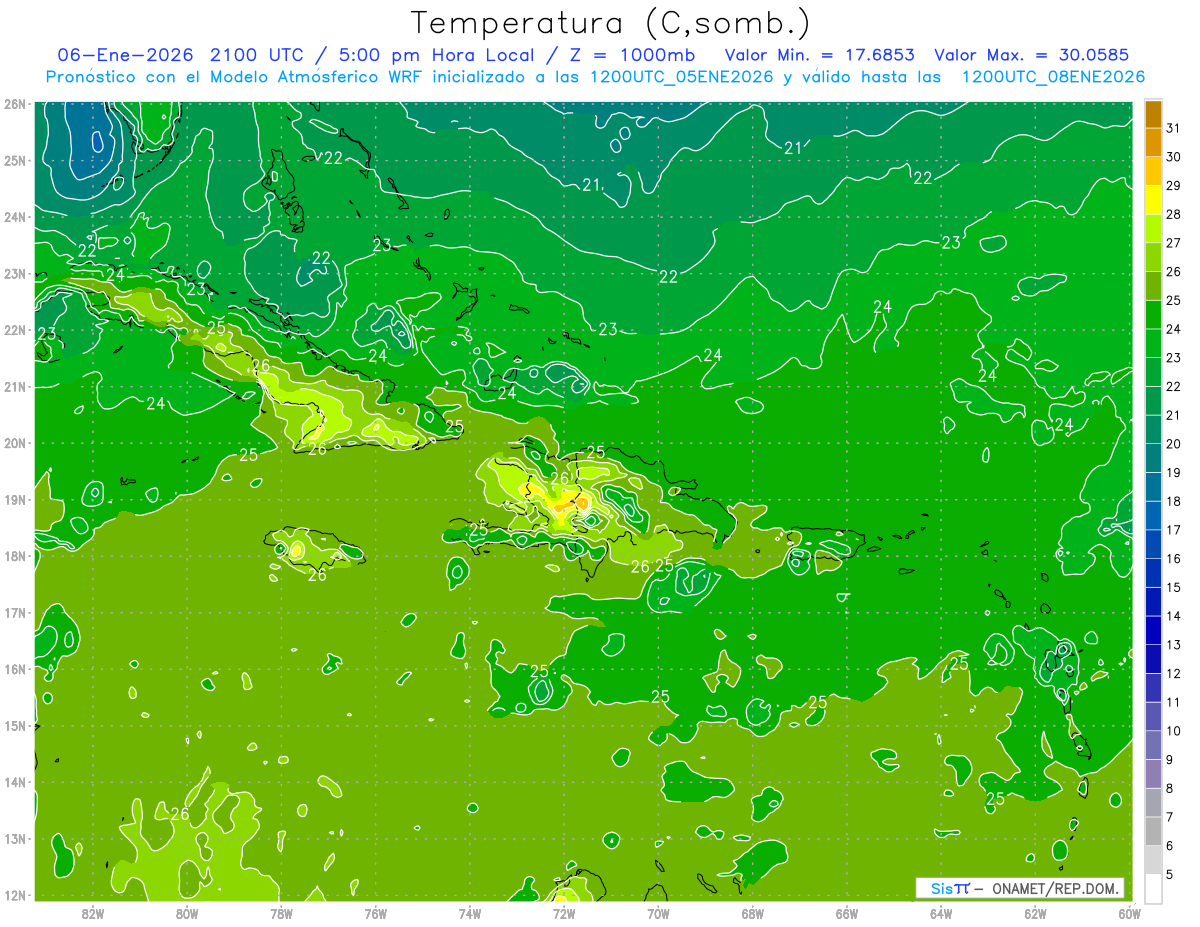Click the 76W longitude axis label

pos(375,913)
